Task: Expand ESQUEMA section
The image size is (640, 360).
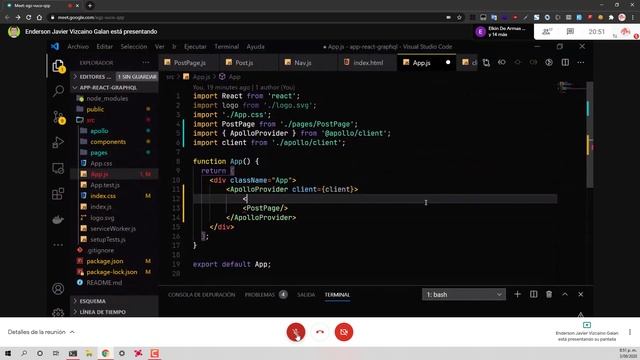Action: click(x=114, y=301)
